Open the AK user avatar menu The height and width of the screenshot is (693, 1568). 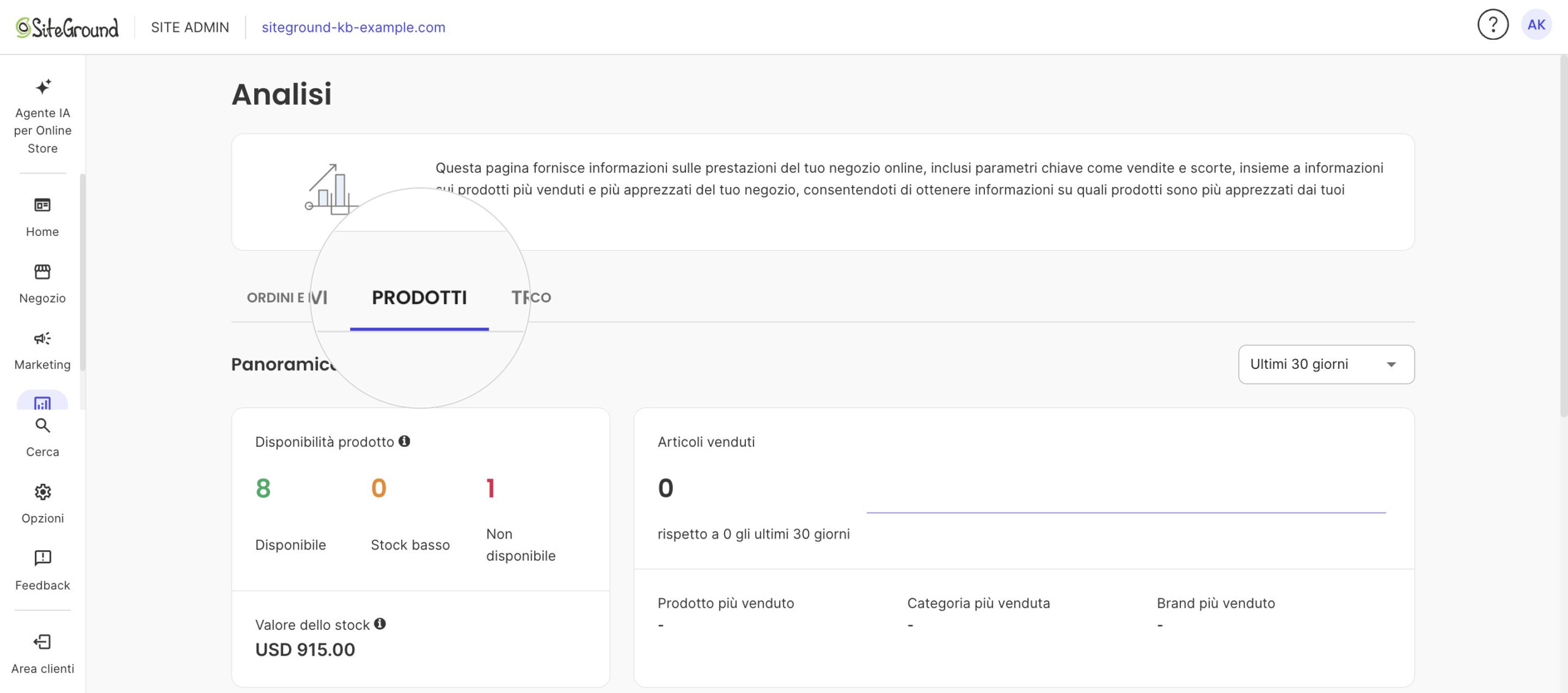(1536, 25)
